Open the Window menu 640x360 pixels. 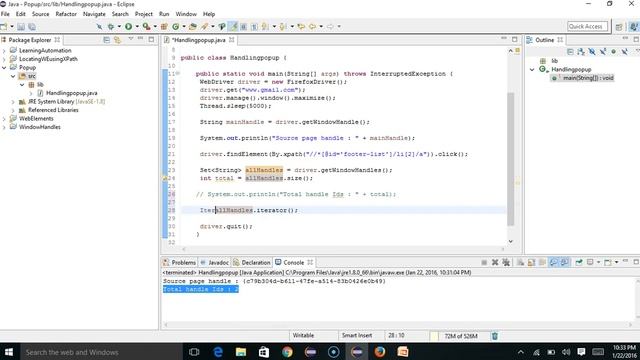tap(186, 14)
